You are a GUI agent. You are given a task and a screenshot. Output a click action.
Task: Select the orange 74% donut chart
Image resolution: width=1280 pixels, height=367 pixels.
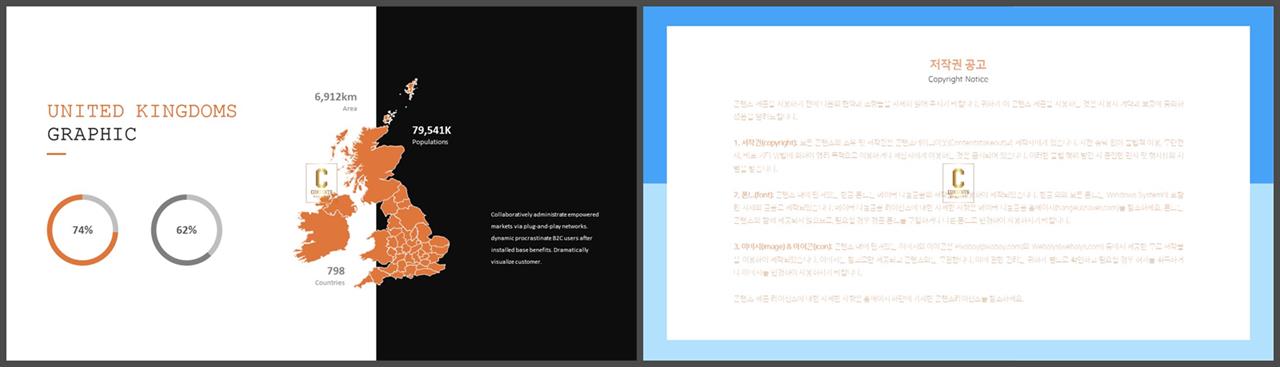coord(82,230)
